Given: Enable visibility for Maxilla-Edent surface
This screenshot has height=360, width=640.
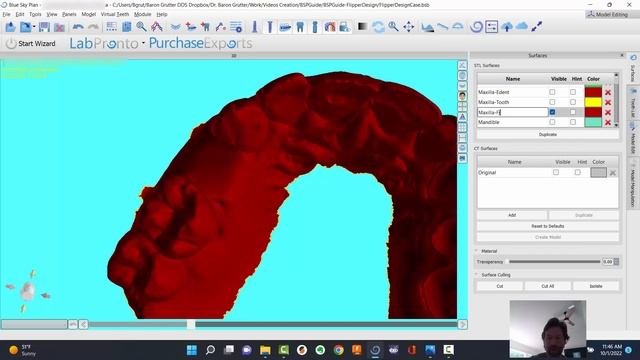Looking at the screenshot, I should 552,92.
